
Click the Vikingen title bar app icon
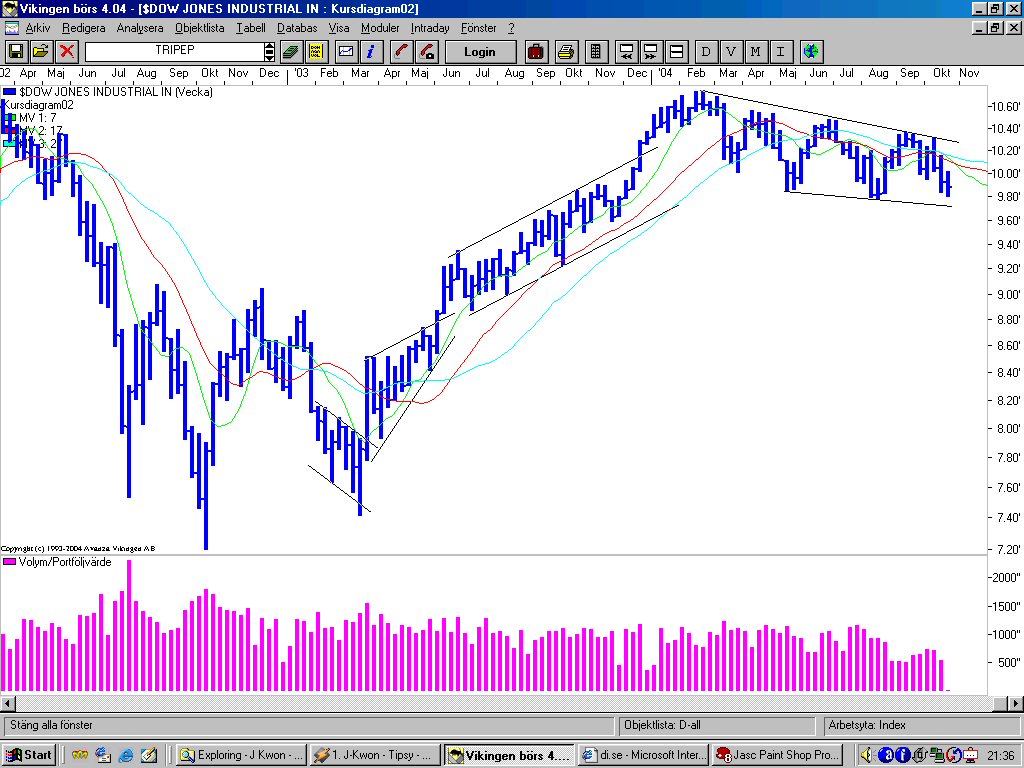[x=9, y=8]
